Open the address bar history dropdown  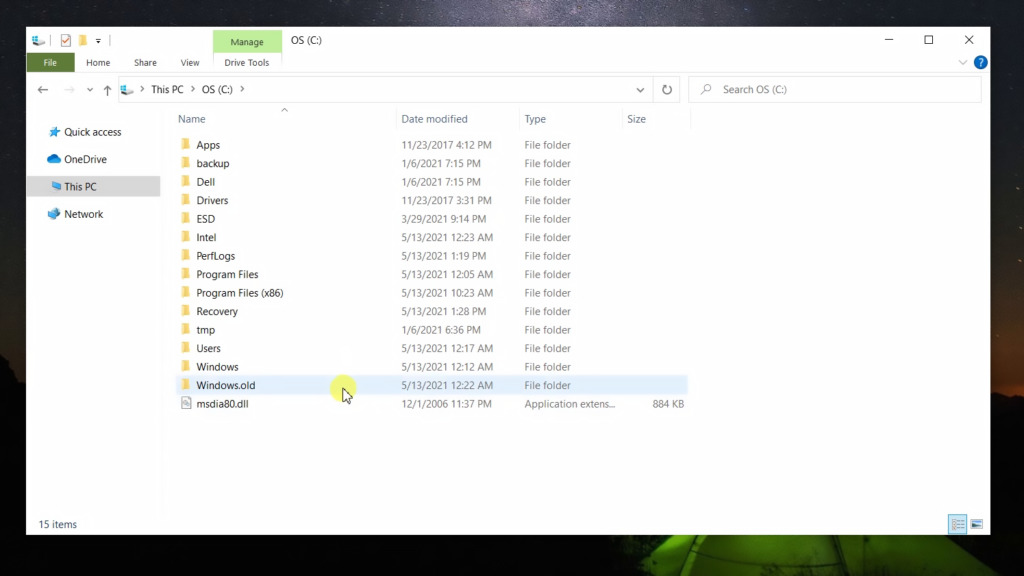pyautogui.click(x=640, y=89)
